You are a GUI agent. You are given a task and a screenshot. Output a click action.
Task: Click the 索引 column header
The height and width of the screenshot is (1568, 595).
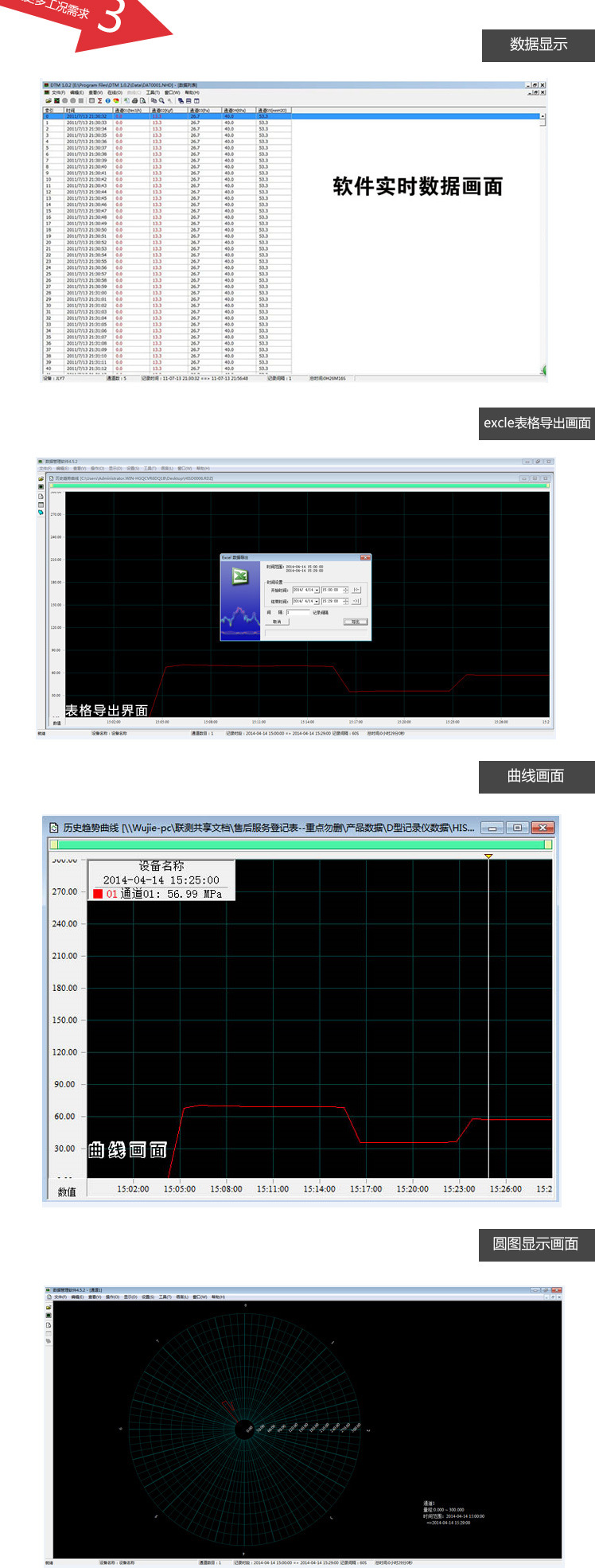(53, 111)
